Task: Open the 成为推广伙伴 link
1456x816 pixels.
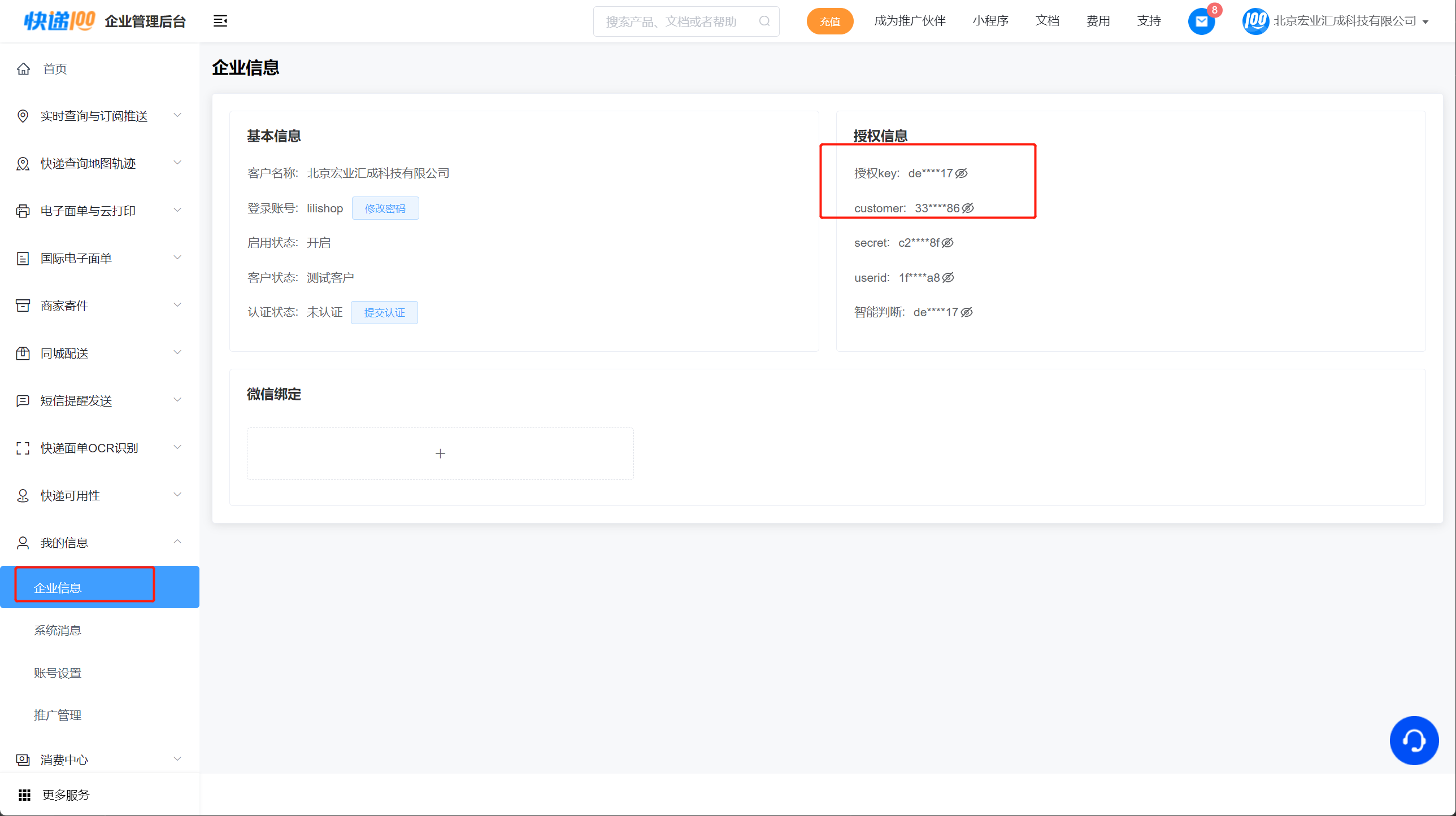Action: 910,21
